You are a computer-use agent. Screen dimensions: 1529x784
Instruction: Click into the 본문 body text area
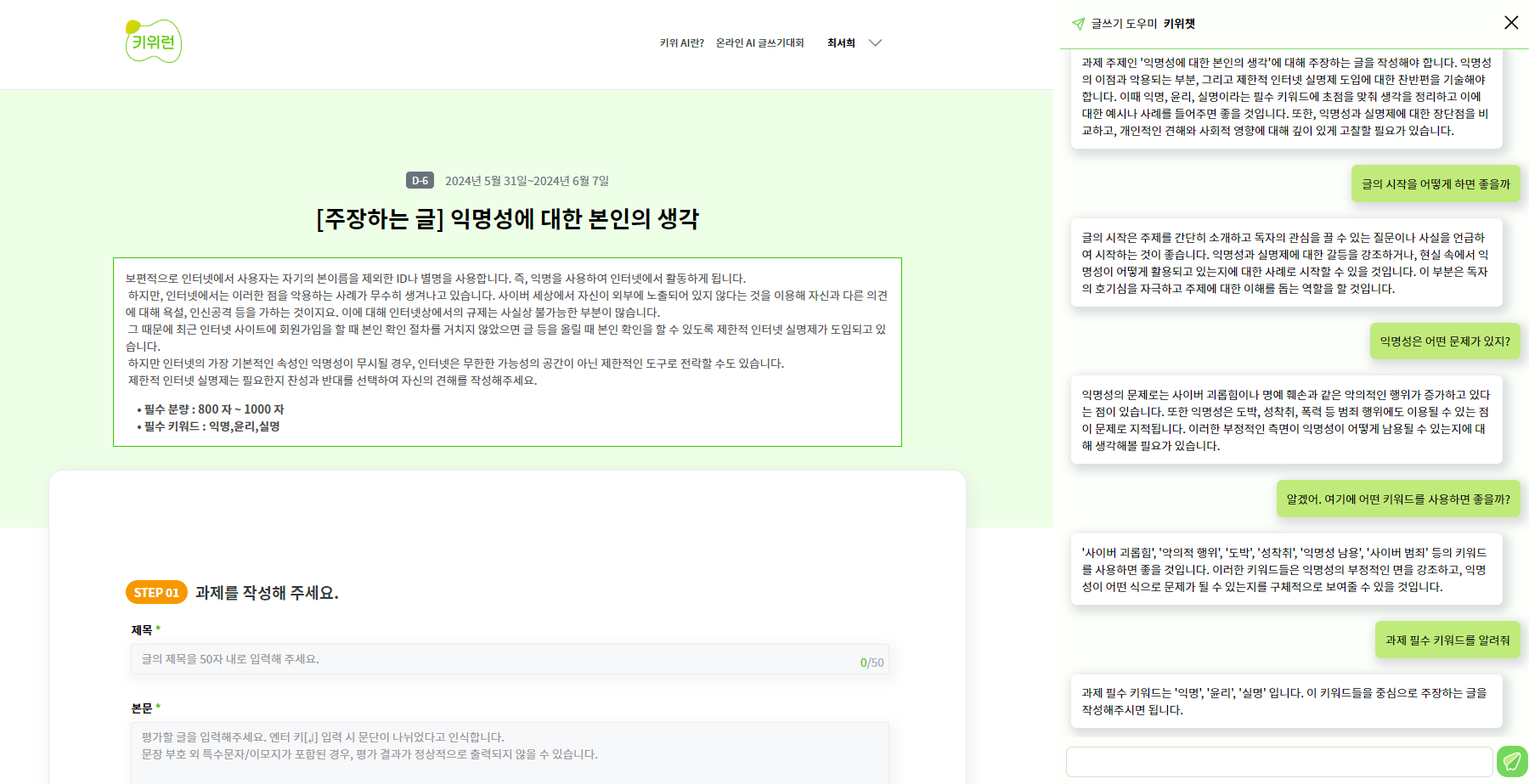pos(510,752)
